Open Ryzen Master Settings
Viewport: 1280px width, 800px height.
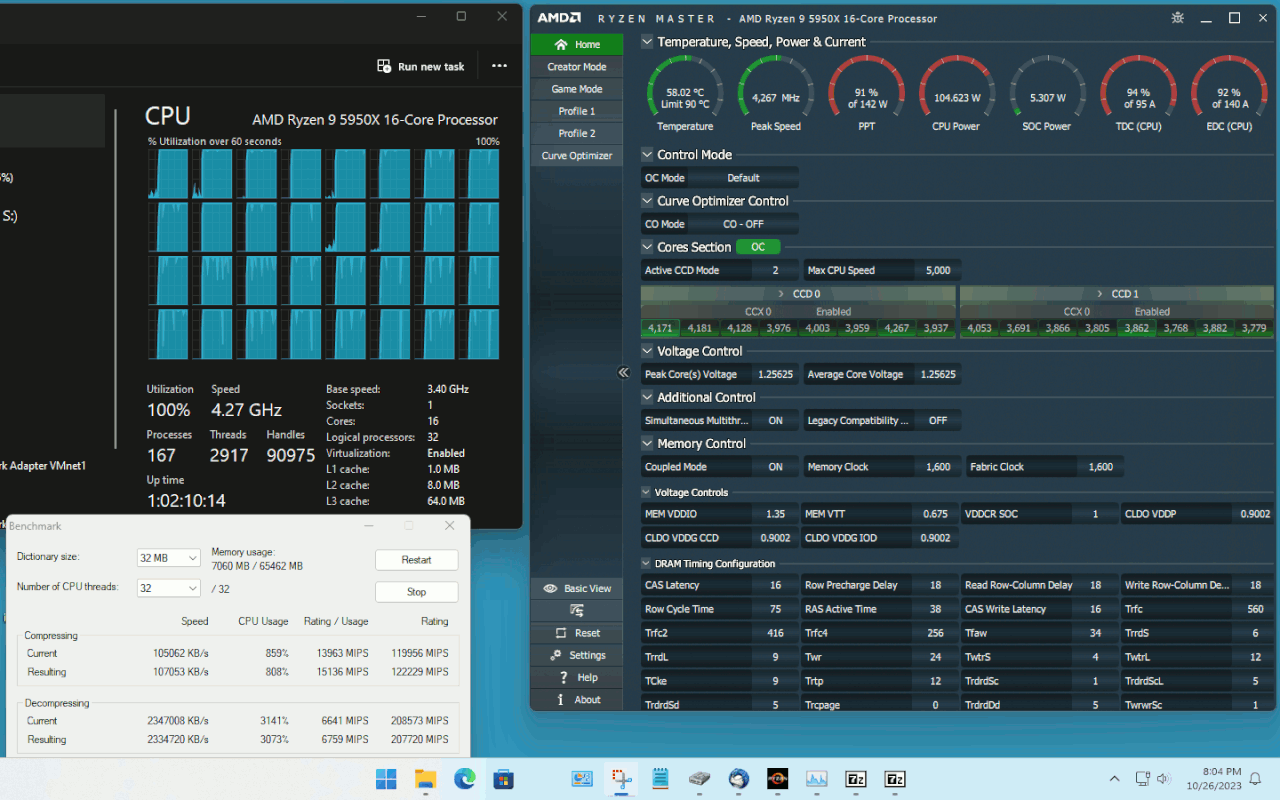coord(577,655)
